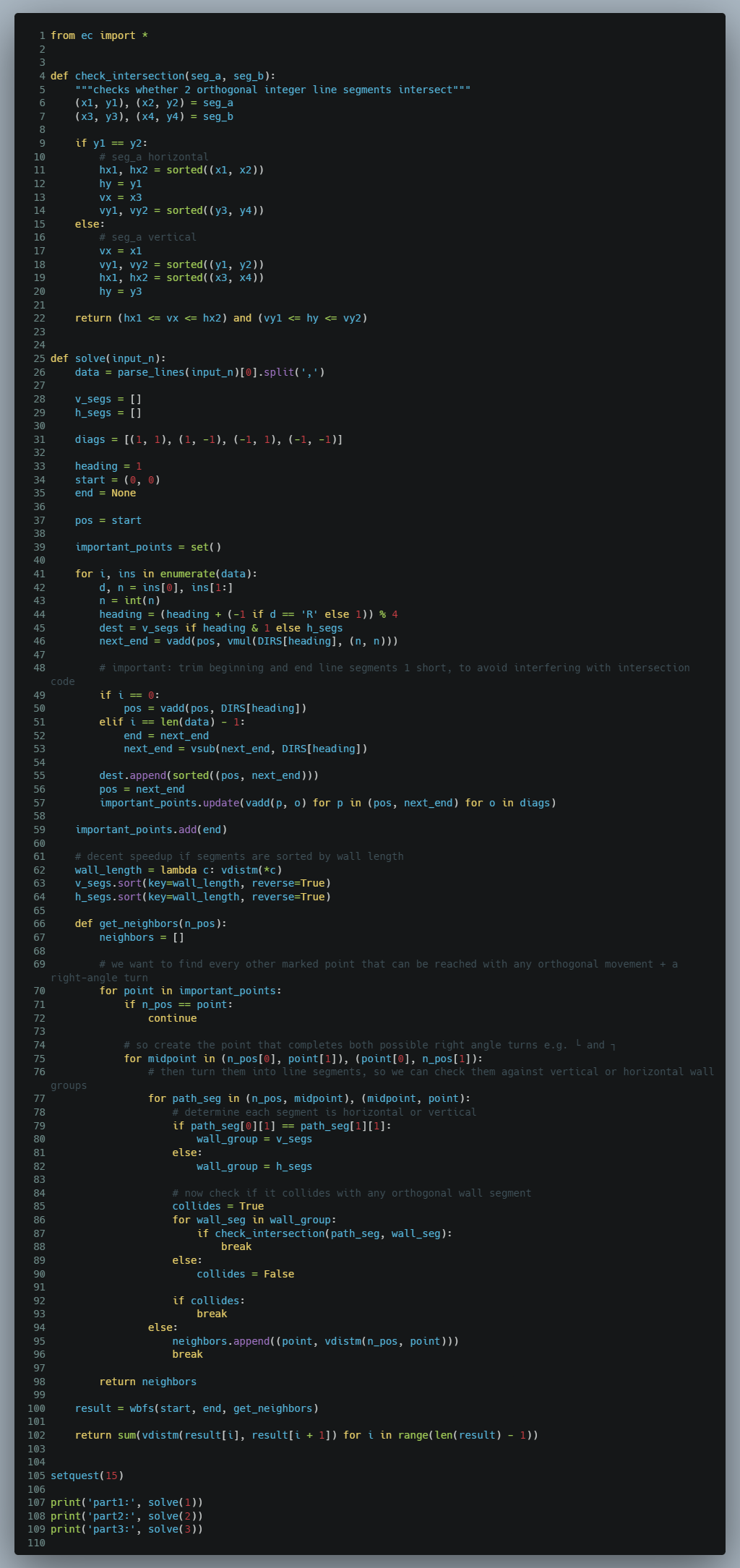Image resolution: width=740 pixels, height=1568 pixels.
Task: Click the 'for i, ins in enumerate(data):' line
Action: pyautogui.click(x=166, y=574)
